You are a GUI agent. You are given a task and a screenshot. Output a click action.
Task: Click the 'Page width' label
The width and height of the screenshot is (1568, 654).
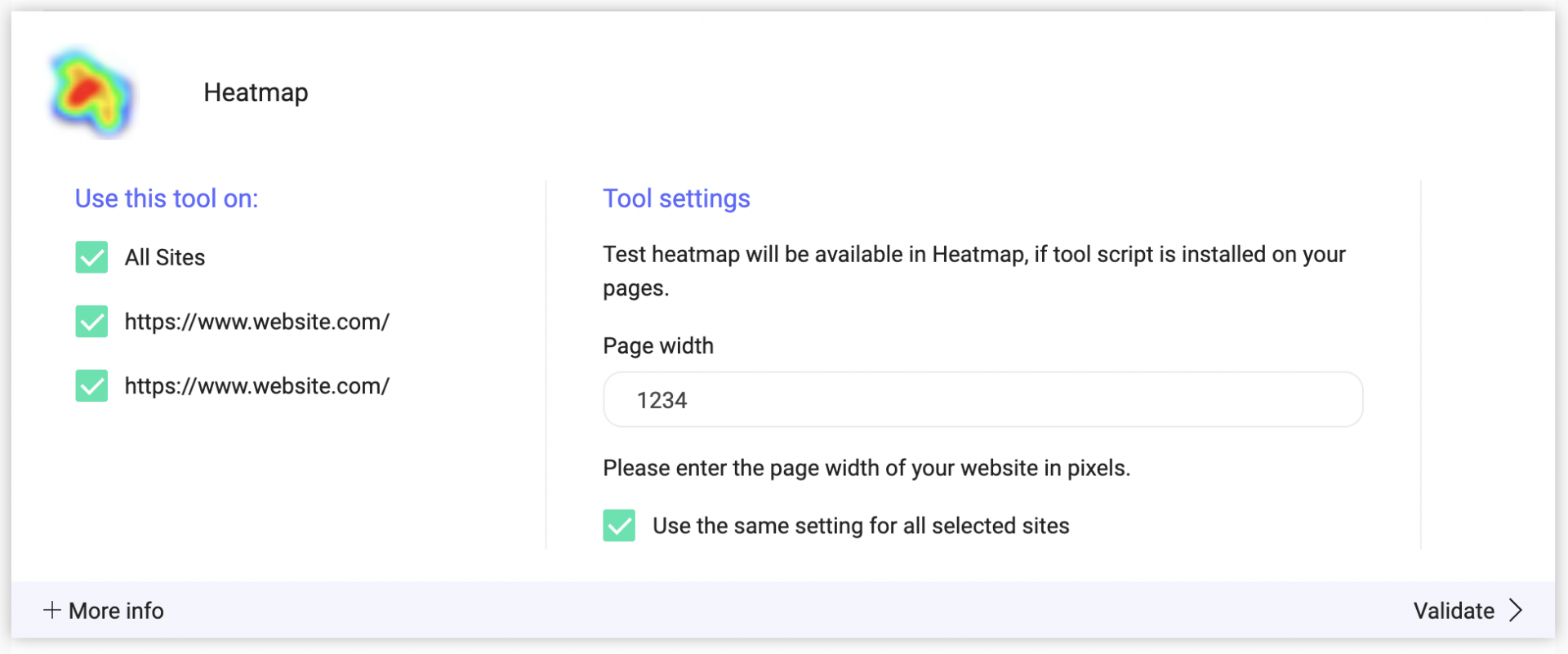tap(658, 345)
